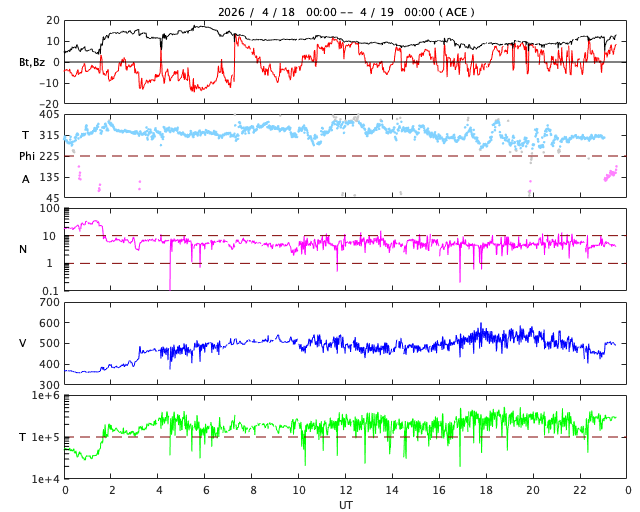Click the "700" tick on the velocity axis

(49, 302)
